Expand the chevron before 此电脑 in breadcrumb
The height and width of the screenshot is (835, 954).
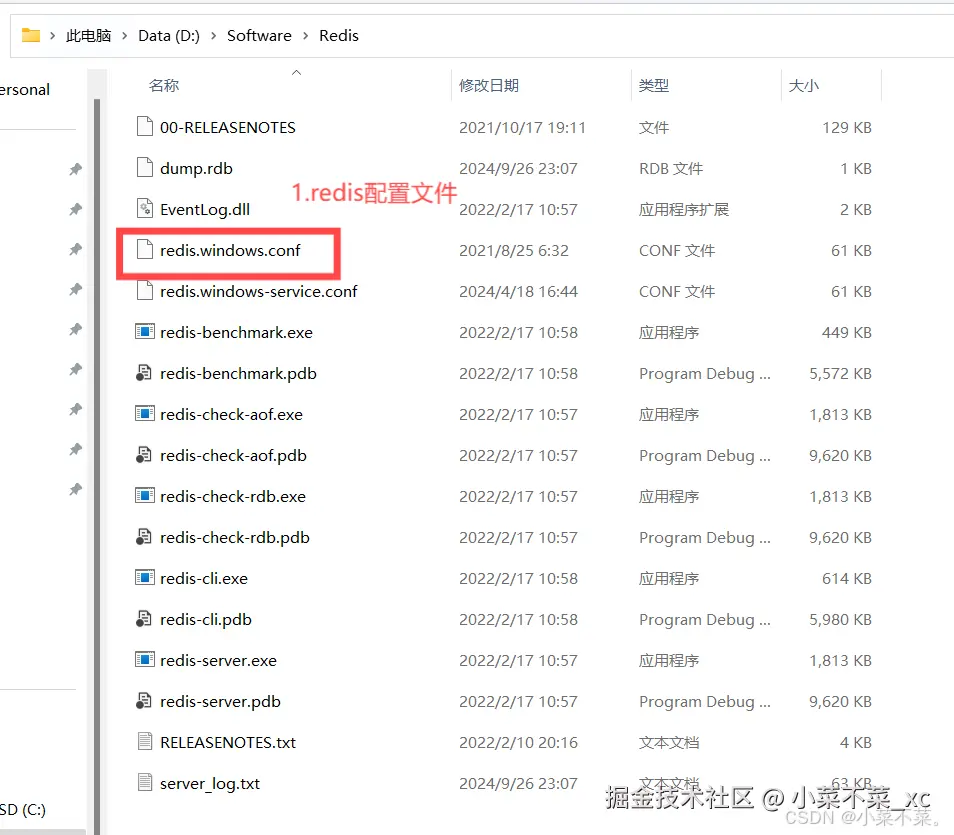click(x=52, y=36)
